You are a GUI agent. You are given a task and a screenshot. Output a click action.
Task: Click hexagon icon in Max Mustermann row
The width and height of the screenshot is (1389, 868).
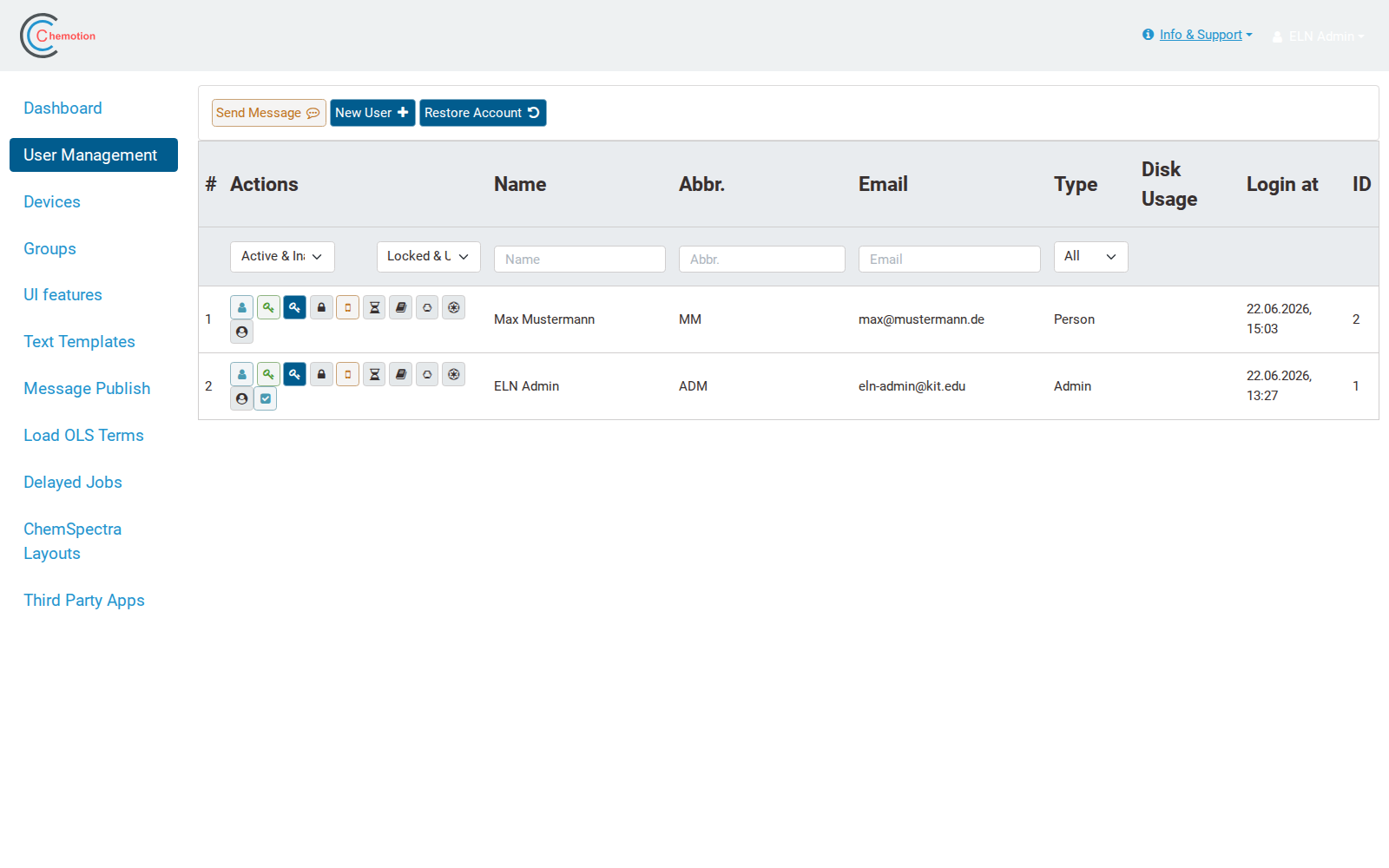[x=427, y=307]
